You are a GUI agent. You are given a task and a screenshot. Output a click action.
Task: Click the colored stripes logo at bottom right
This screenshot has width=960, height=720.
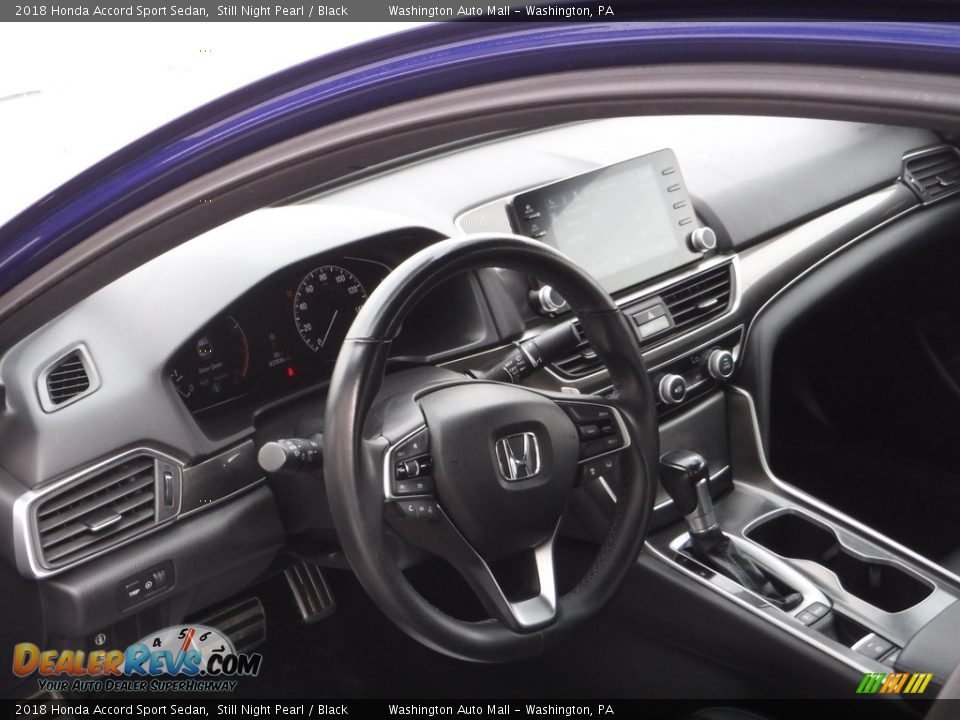coord(894,683)
